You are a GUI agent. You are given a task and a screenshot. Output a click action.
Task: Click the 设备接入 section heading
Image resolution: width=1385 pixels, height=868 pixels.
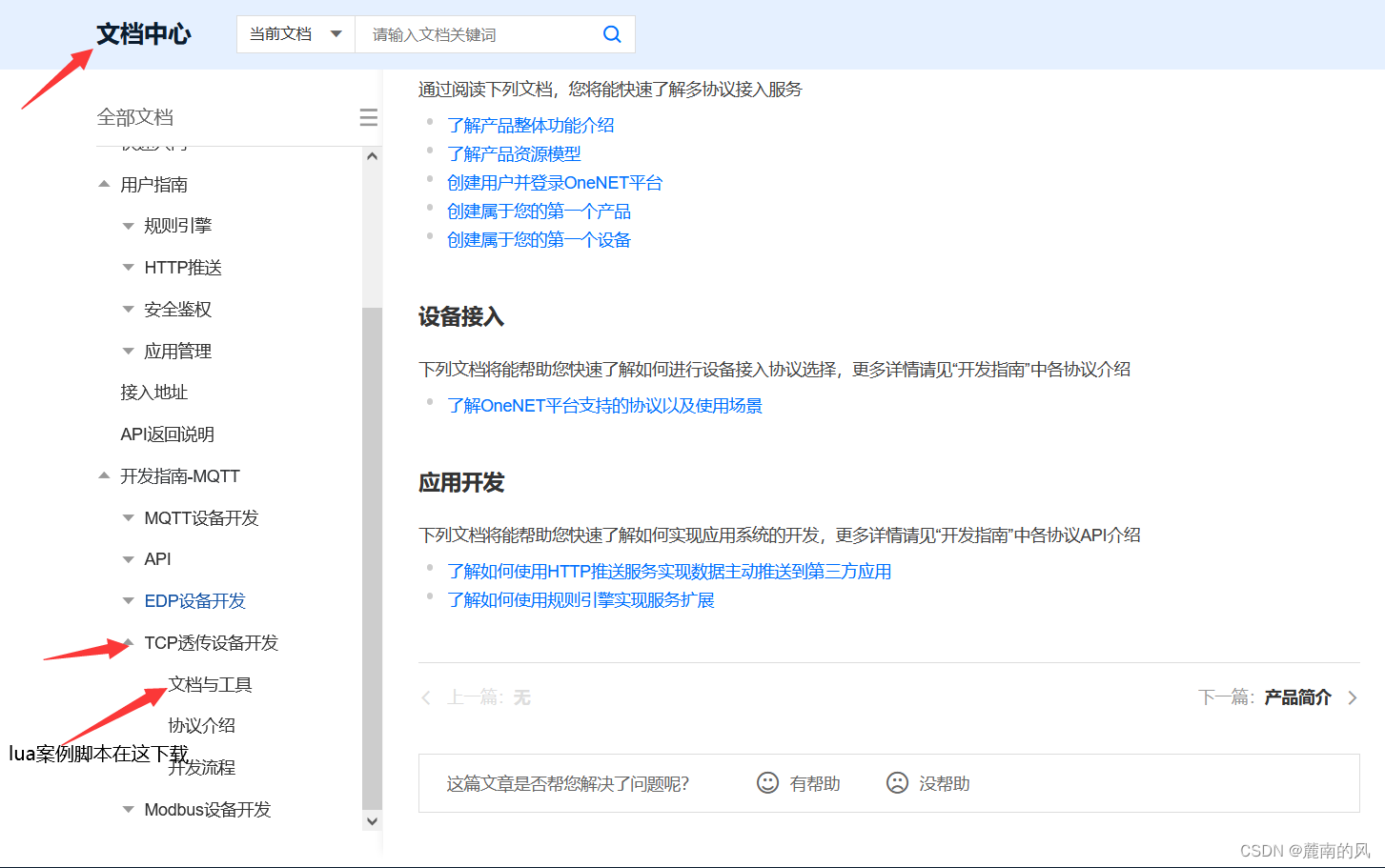(x=461, y=317)
